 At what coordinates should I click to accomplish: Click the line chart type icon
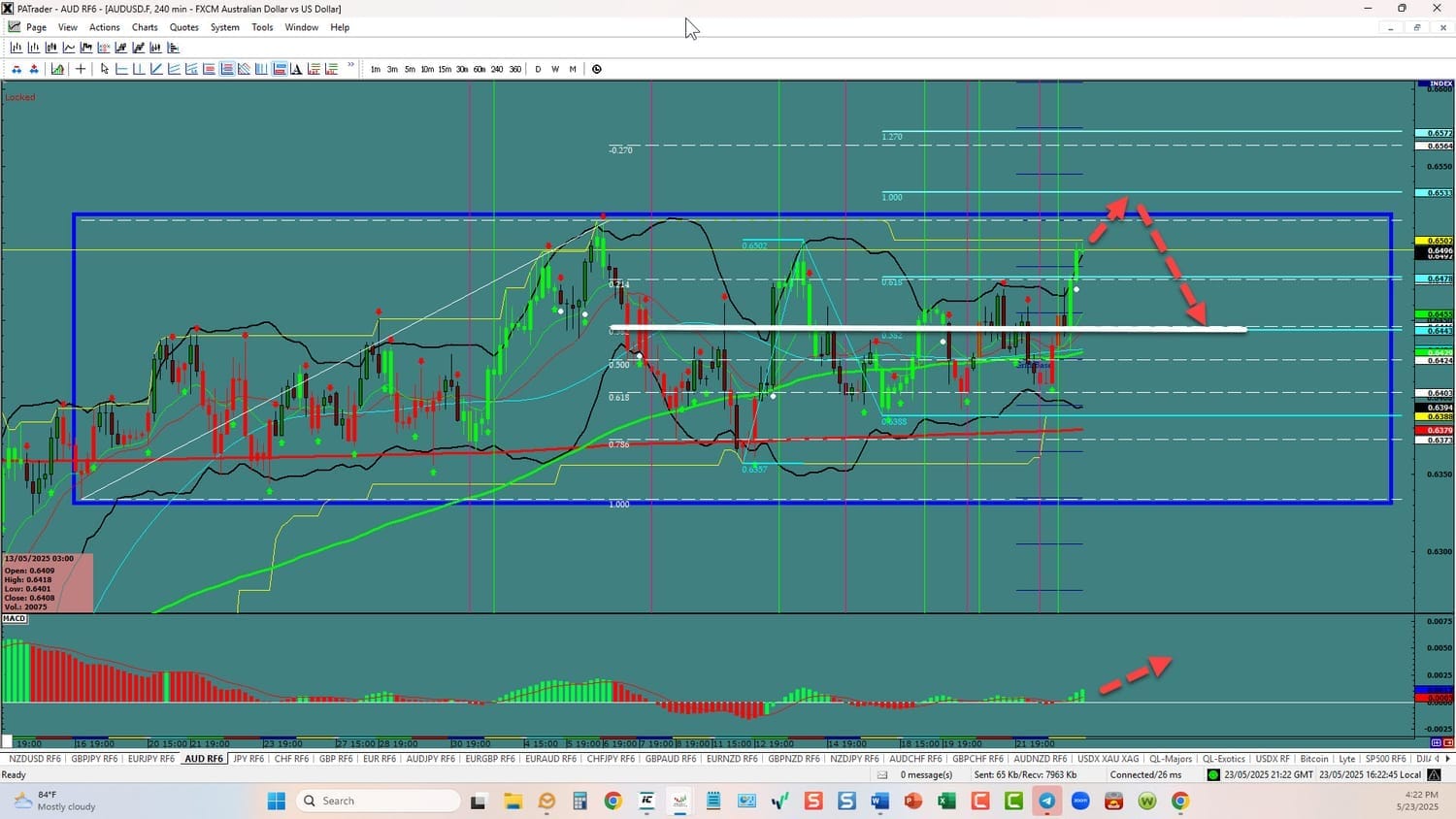(69, 48)
